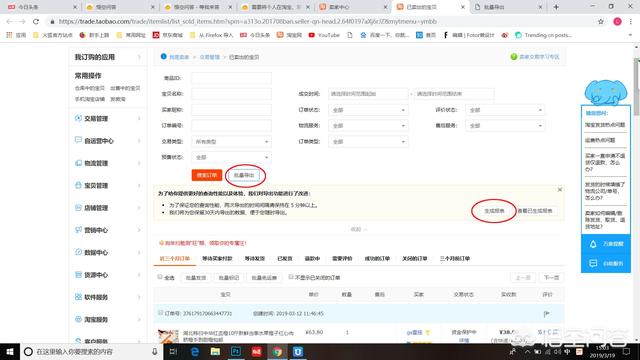Image resolution: width=640 pixels, height=360 pixels.
Task: Click the 宝贝名称 input field
Action: 231,94
